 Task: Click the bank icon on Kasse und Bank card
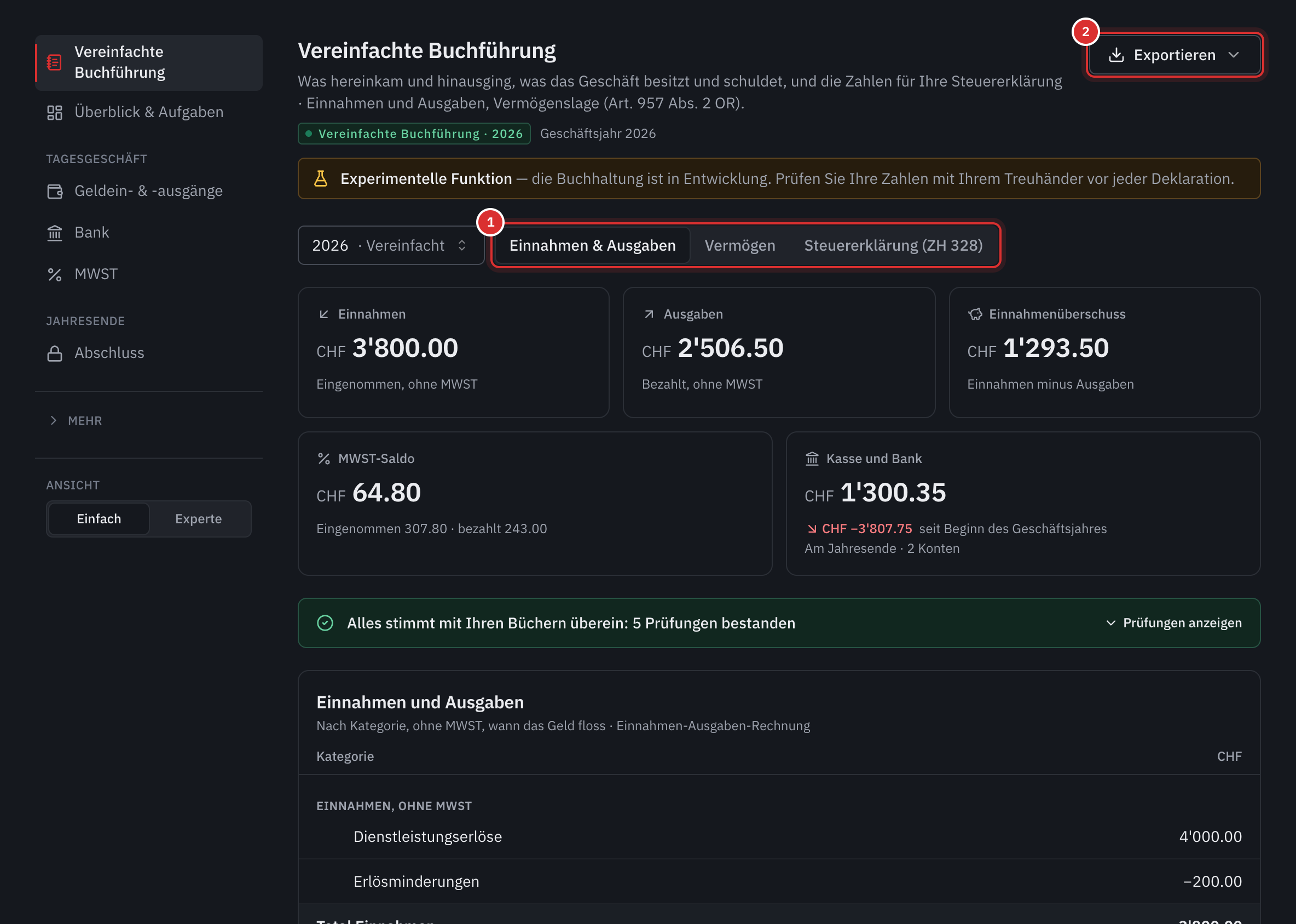pos(812,459)
